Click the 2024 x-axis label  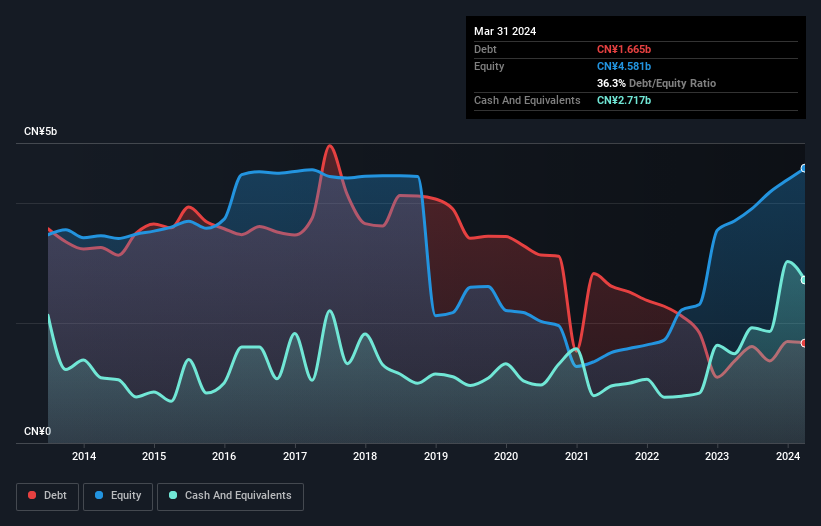pyautogui.click(x=788, y=456)
